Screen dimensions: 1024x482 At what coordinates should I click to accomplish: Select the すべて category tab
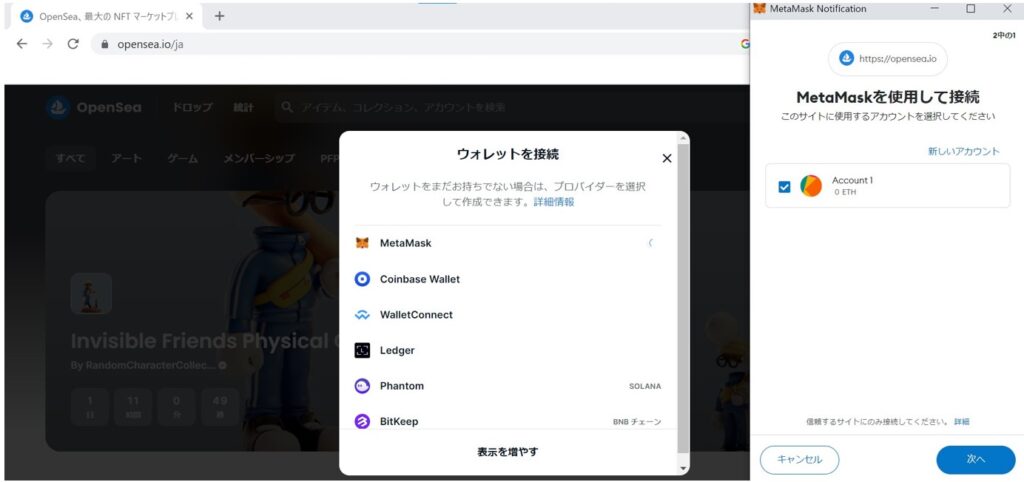70,158
